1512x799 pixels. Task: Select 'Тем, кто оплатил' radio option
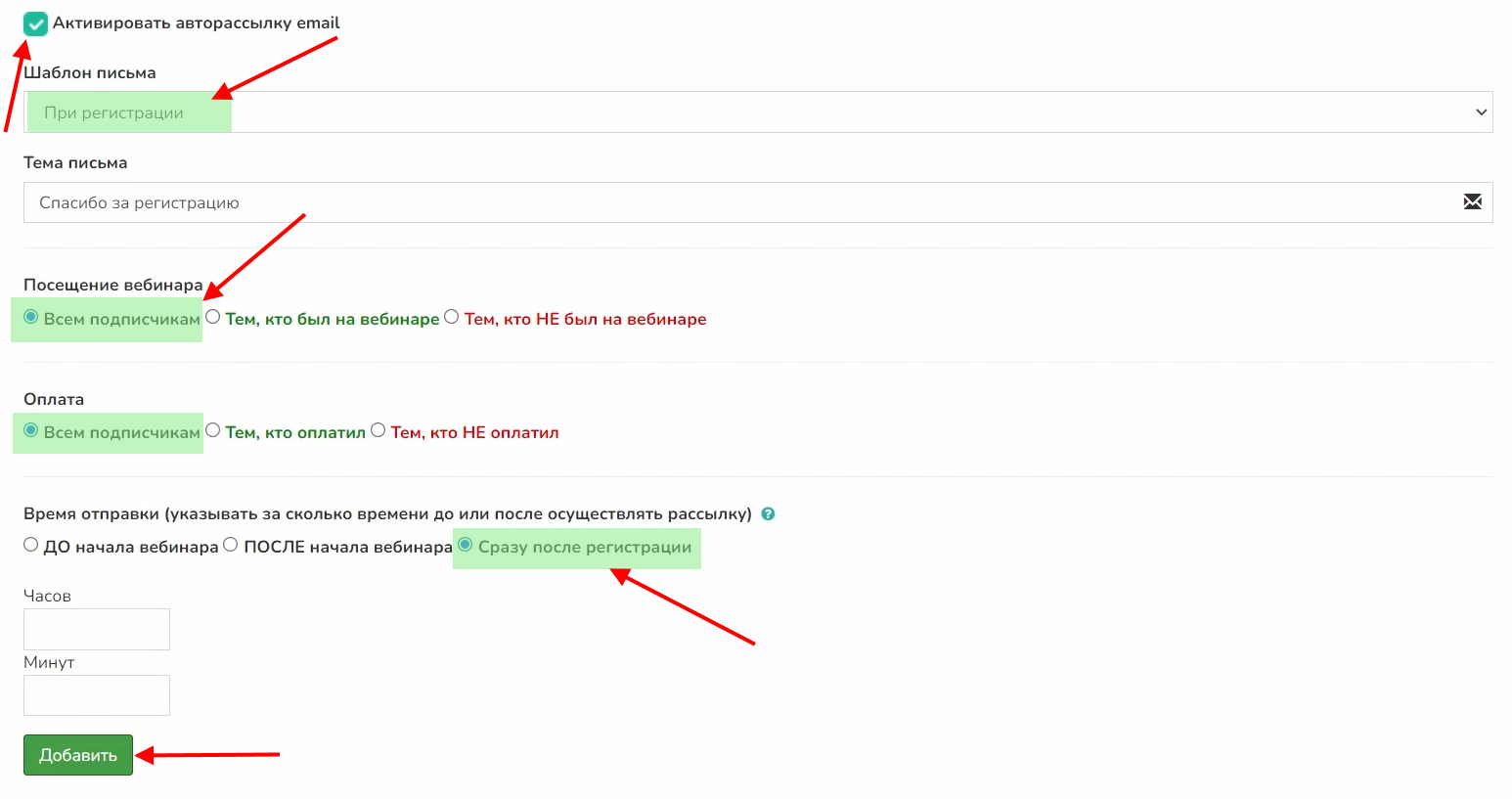pyautogui.click(x=213, y=430)
